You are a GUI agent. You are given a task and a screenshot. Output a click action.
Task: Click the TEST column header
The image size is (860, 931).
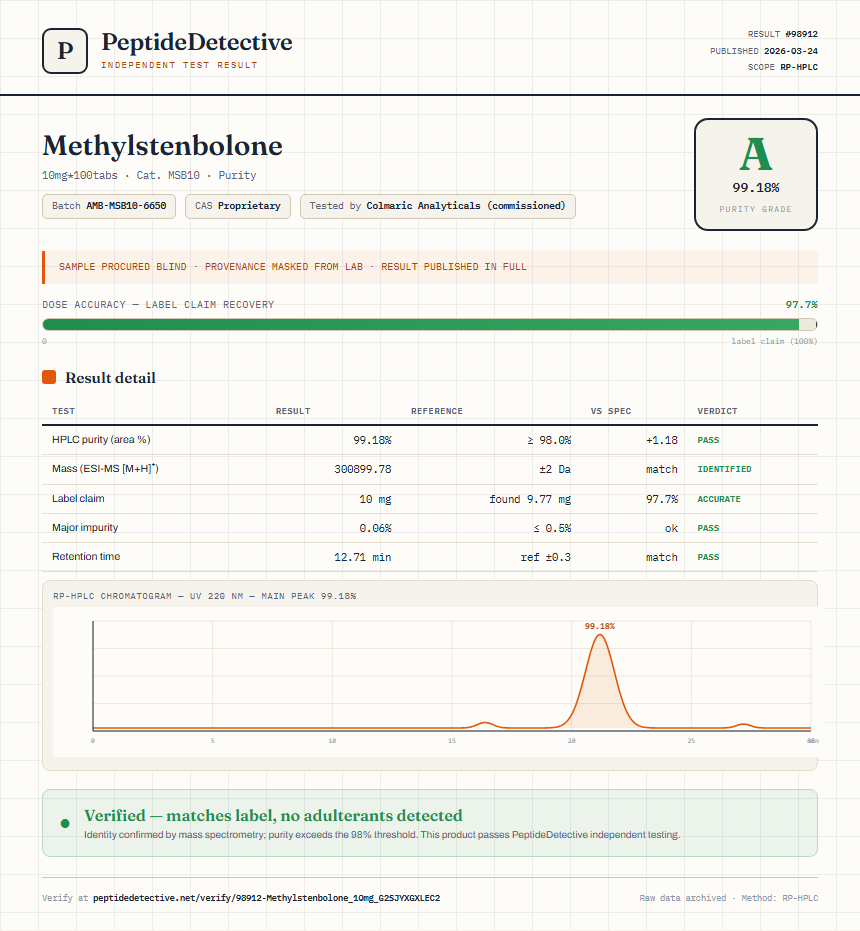coord(64,411)
